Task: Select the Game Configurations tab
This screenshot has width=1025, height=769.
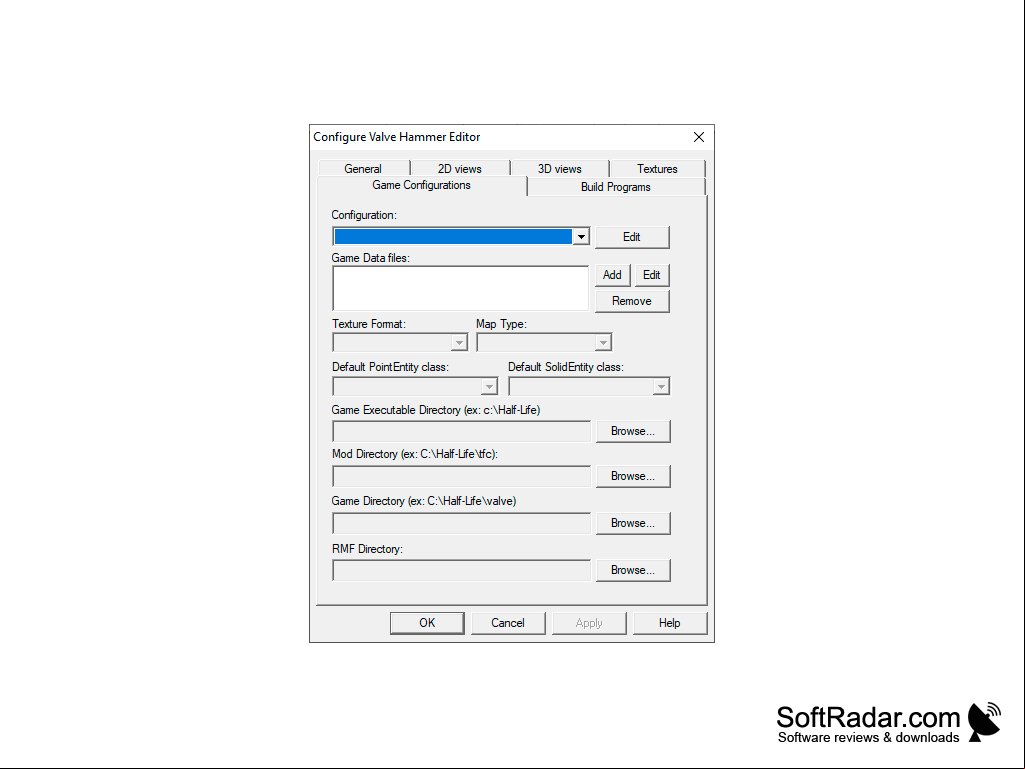Action: [422, 185]
